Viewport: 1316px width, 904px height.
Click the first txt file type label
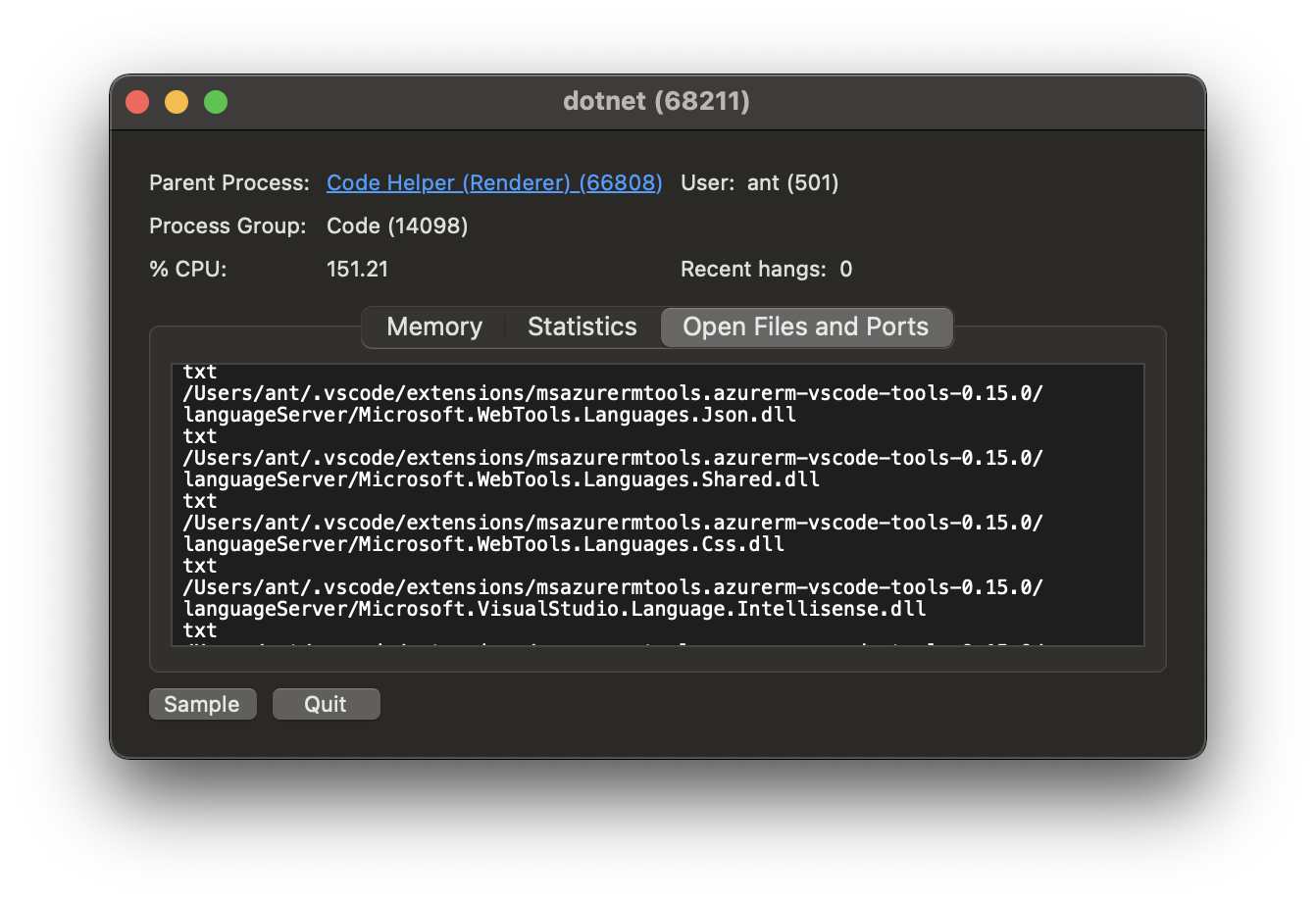click(199, 371)
